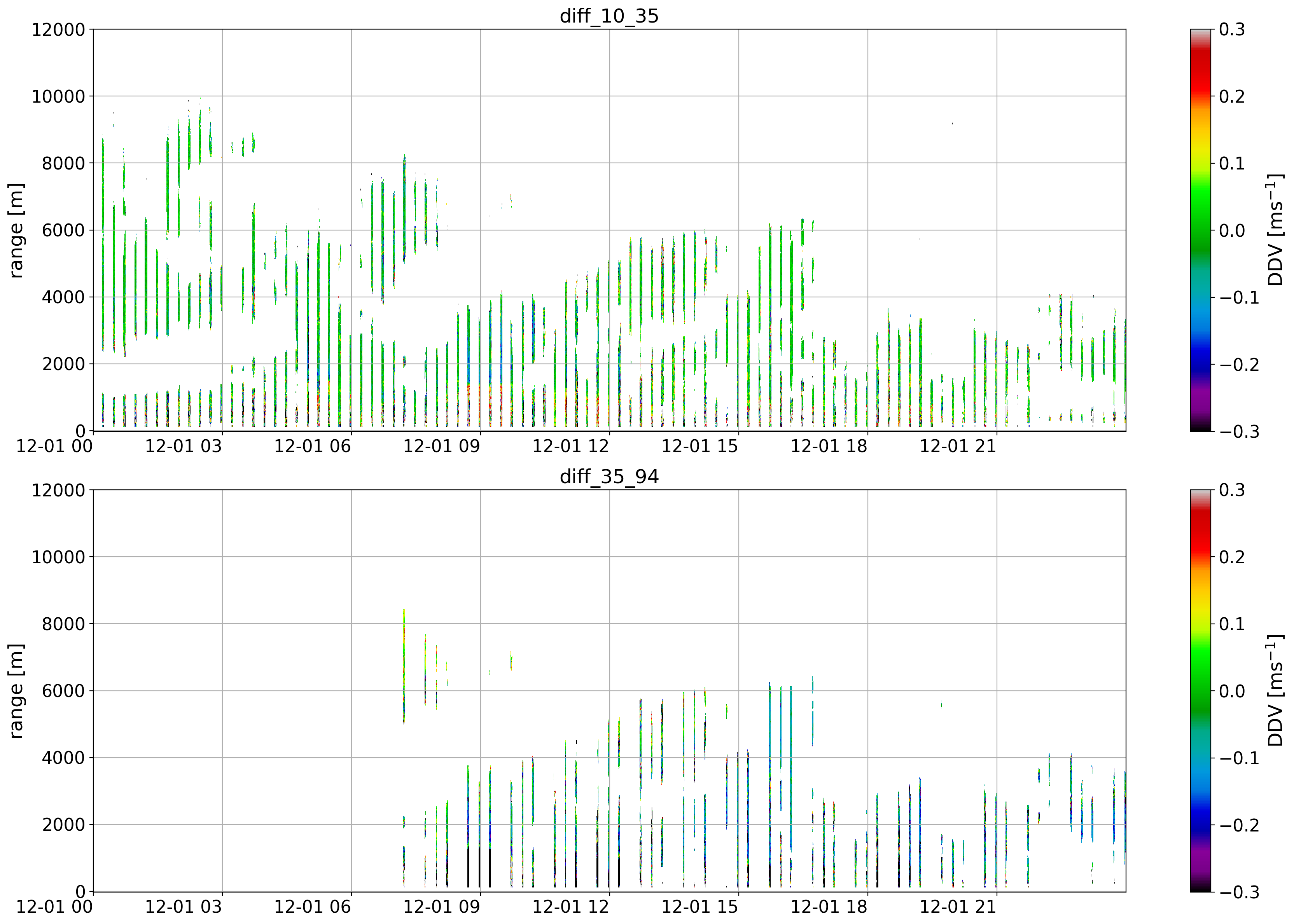
Task: Click y-tick 12000 on diff_35_94 plot
Action: tap(58, 490)
